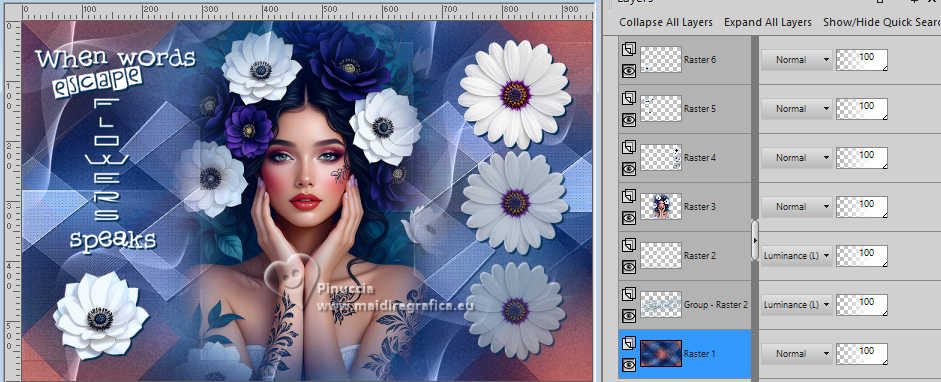Click the layers panel splitter arrow handle

(x=754, y=239)
